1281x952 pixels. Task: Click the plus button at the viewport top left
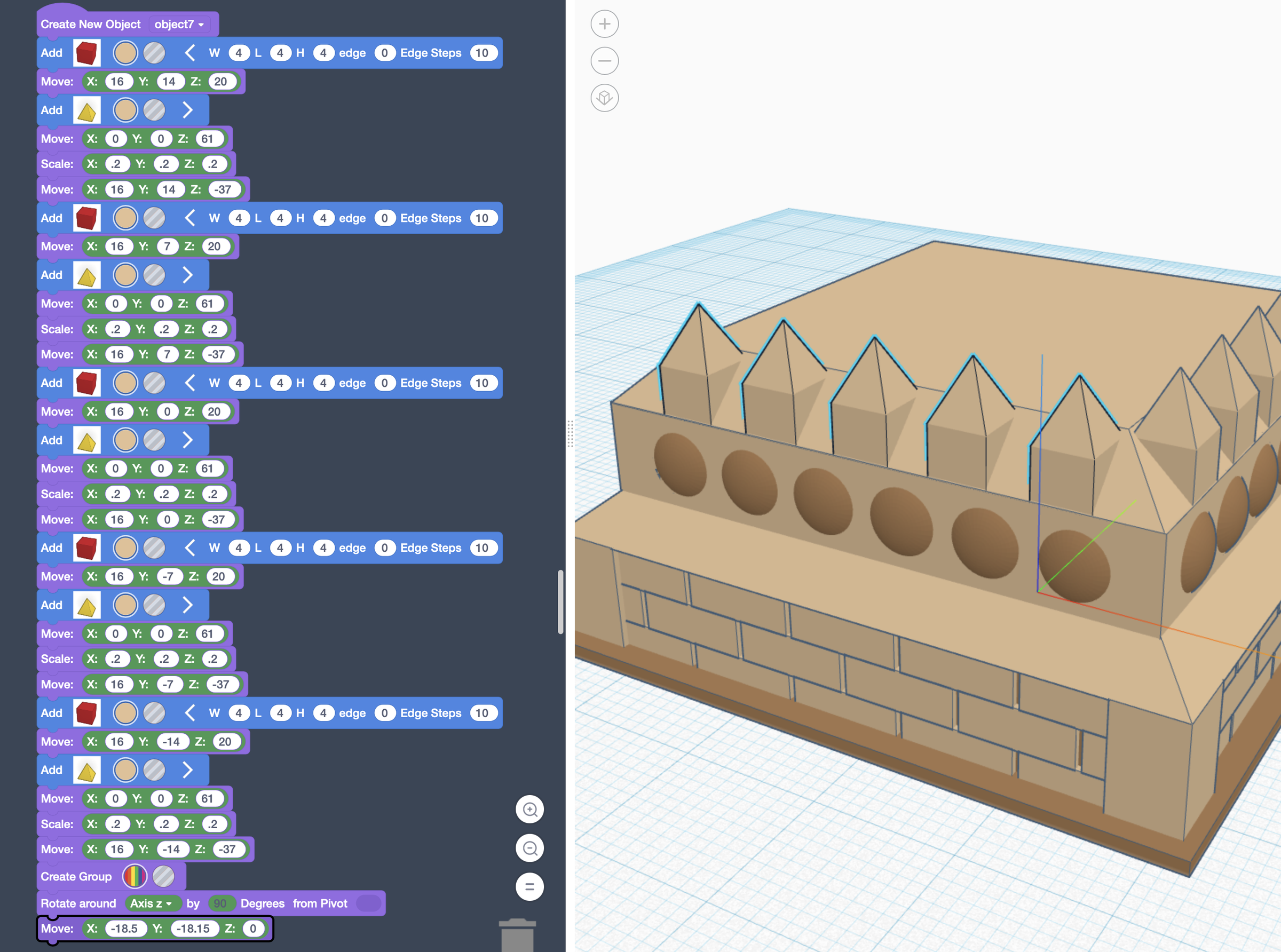[605, 23]
